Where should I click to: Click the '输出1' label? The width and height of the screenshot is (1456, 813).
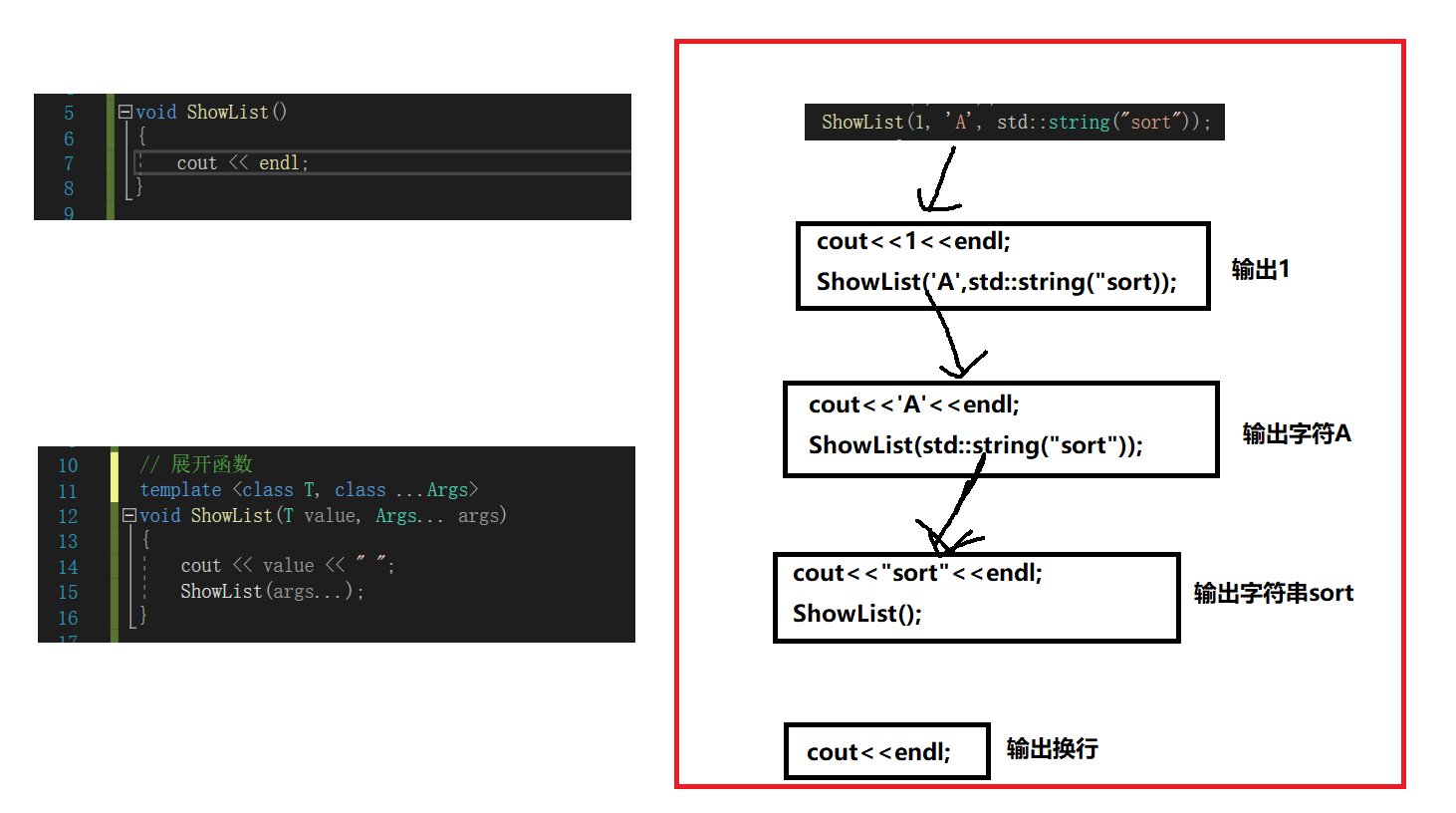coord(1261,269)
